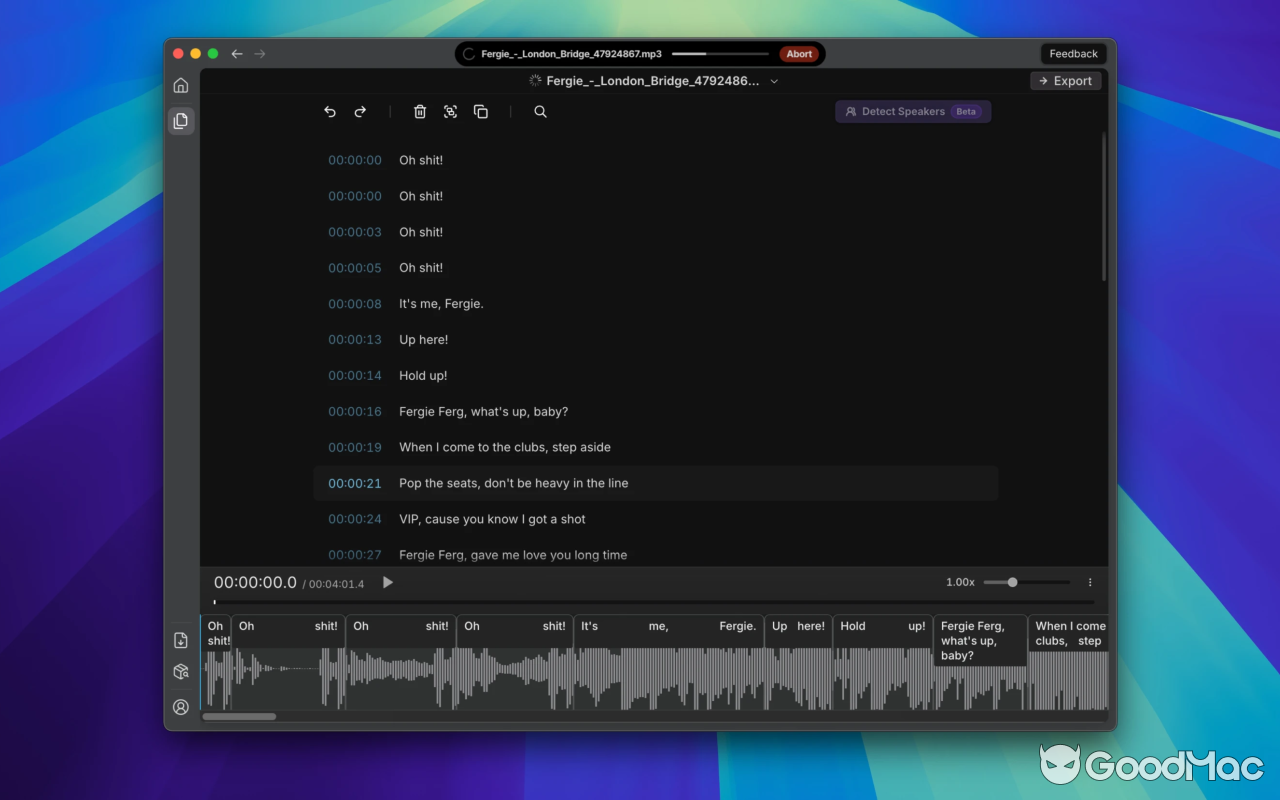The image size is (1280, 800).
Task: Open the three-dot playback options menu
Action: pos(1090,582)
